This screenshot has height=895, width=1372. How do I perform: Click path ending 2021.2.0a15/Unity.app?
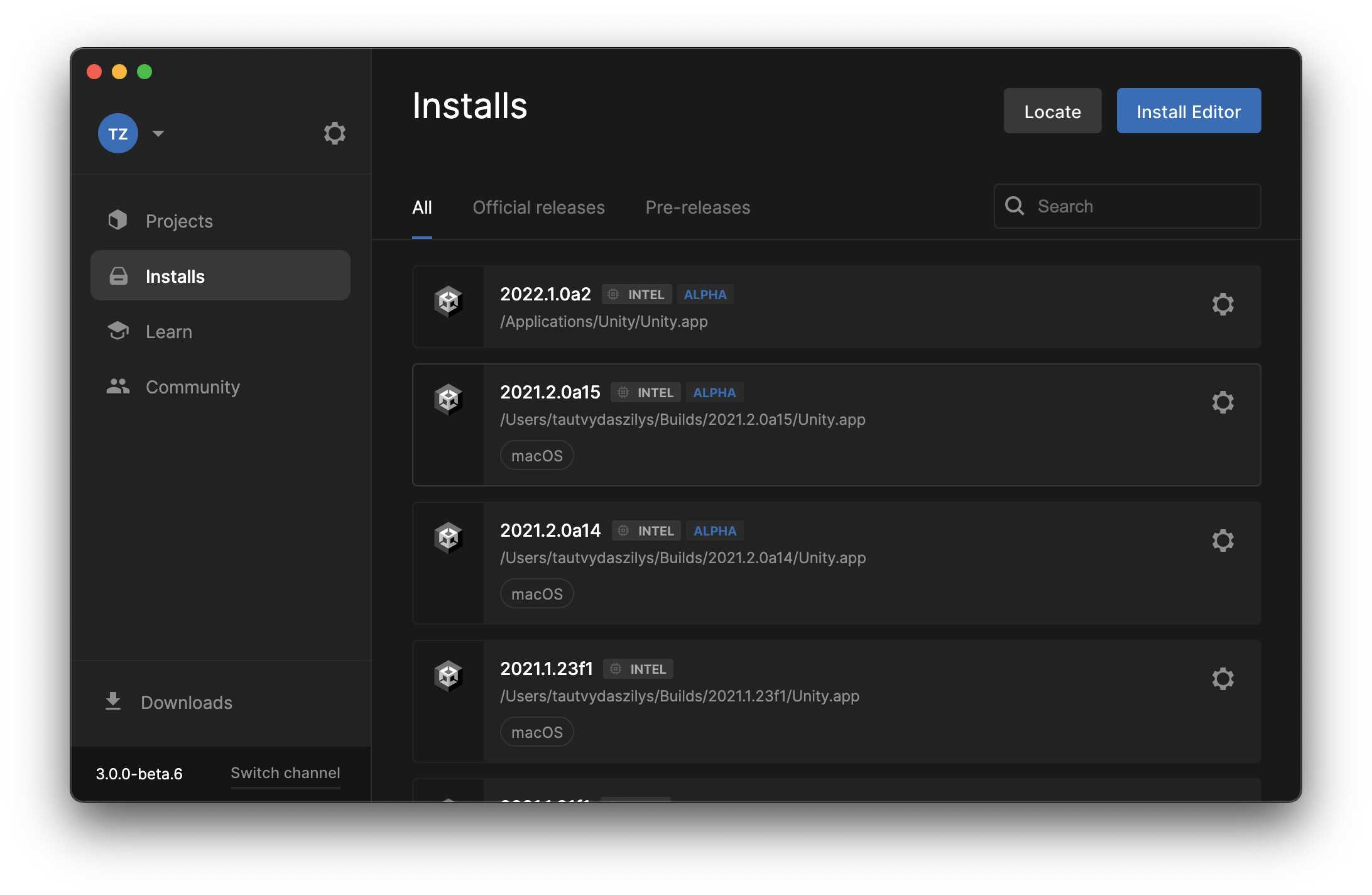683,419
